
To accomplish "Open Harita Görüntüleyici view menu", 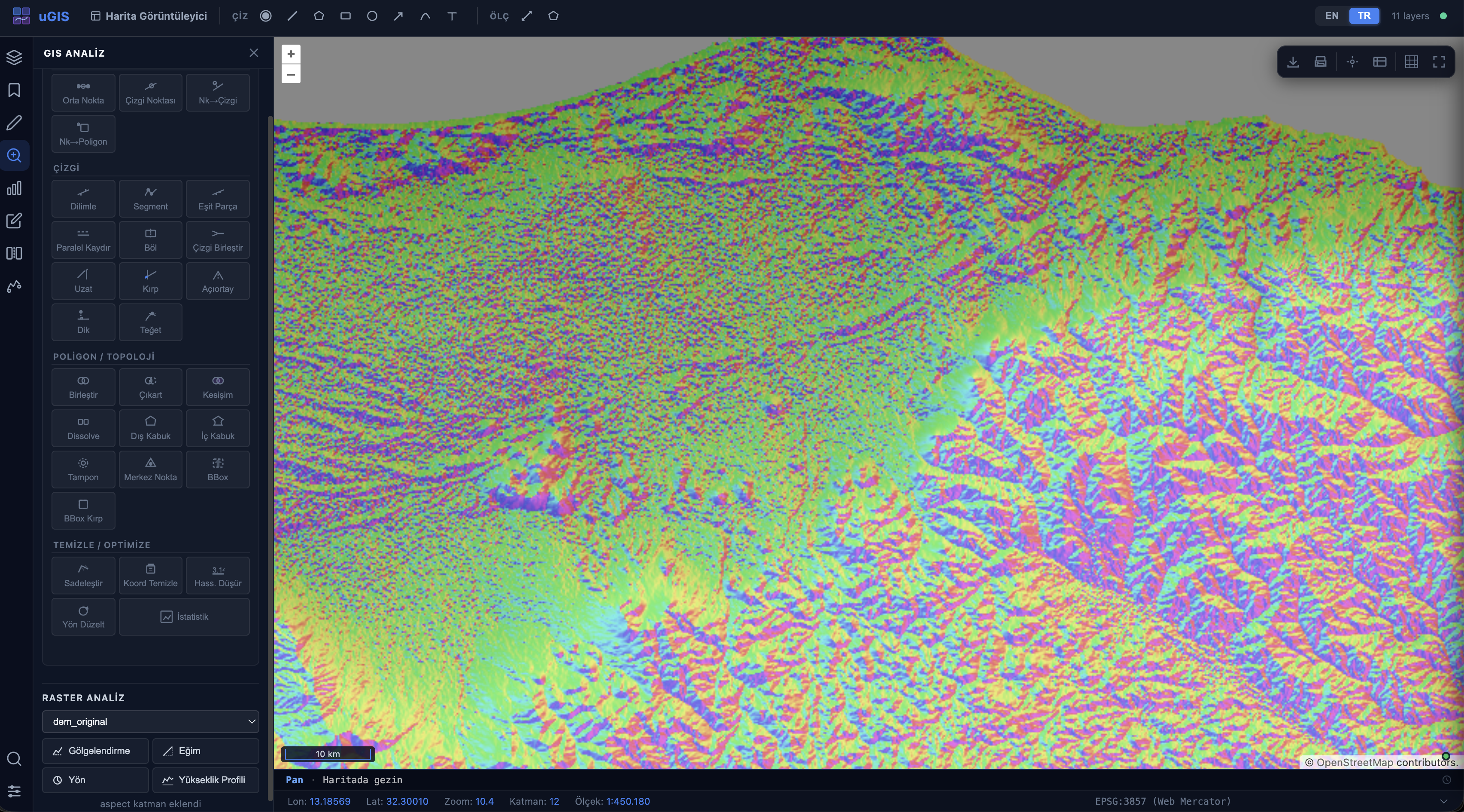I will pos(149,16).
